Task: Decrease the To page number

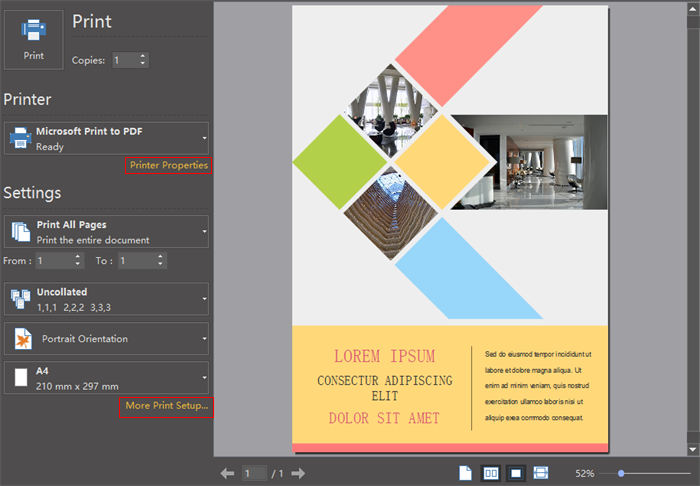Action: point(160,264)
